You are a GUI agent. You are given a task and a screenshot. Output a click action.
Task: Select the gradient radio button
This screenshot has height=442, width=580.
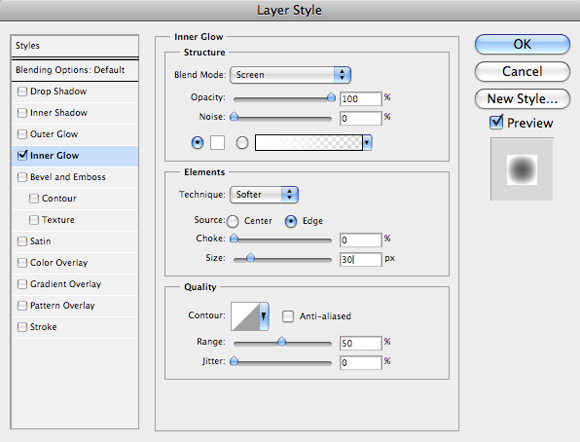[x=242, y=143]
